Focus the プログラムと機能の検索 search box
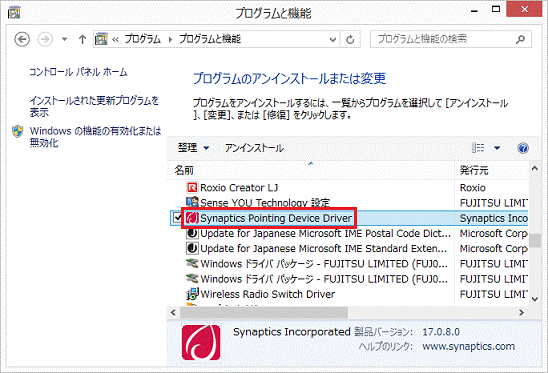The image size is (548, 373). (451, 39)
